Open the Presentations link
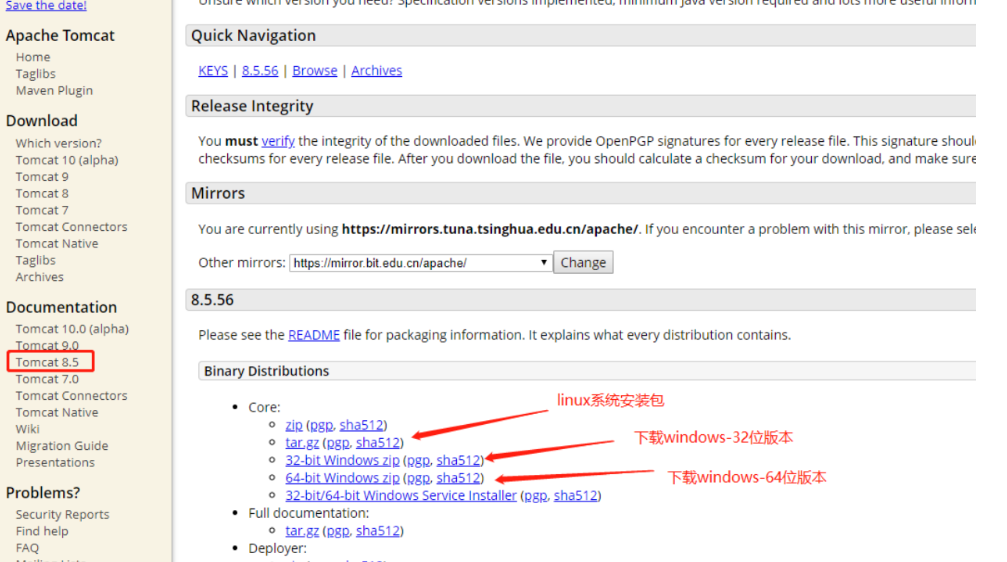This screenshot has width=1007, height=562. tap(55, 462)
